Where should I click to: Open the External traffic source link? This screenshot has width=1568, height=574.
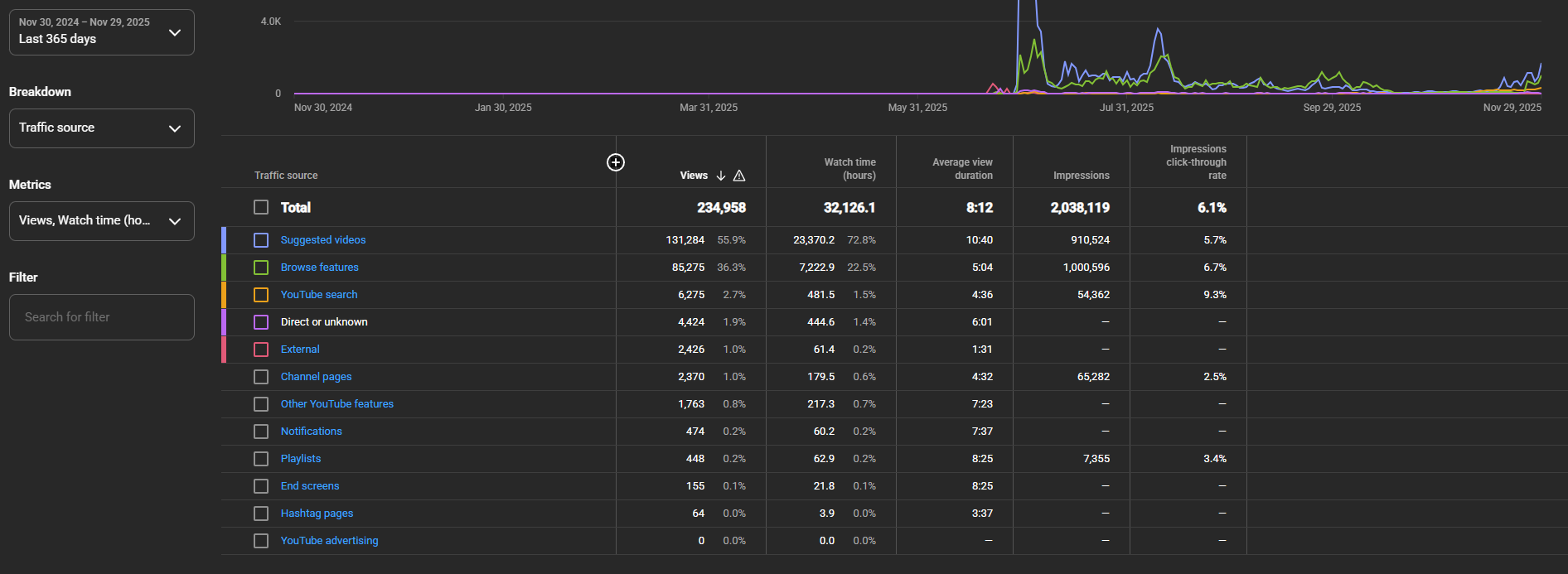coord(300,350)
